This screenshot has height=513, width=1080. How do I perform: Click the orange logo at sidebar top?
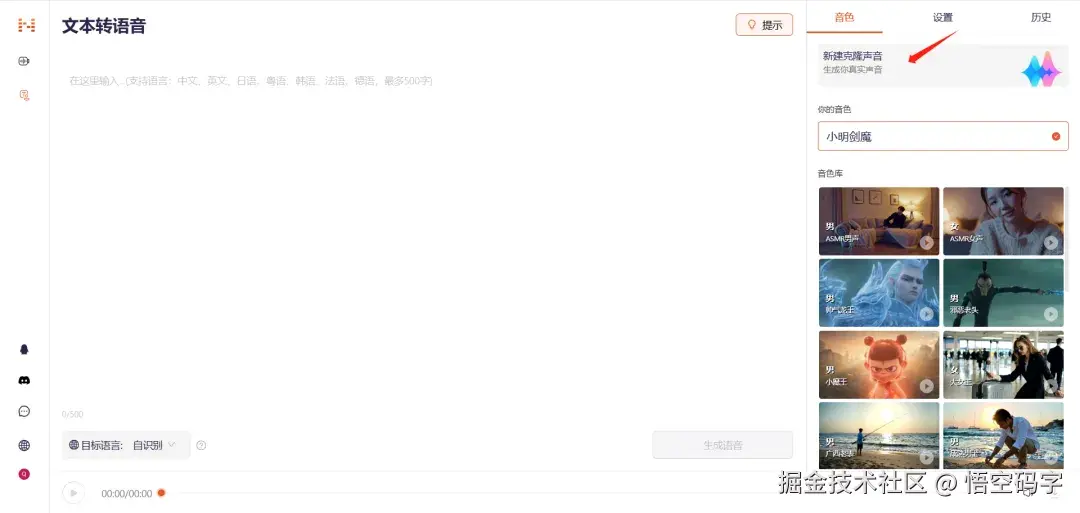point(26,25)
